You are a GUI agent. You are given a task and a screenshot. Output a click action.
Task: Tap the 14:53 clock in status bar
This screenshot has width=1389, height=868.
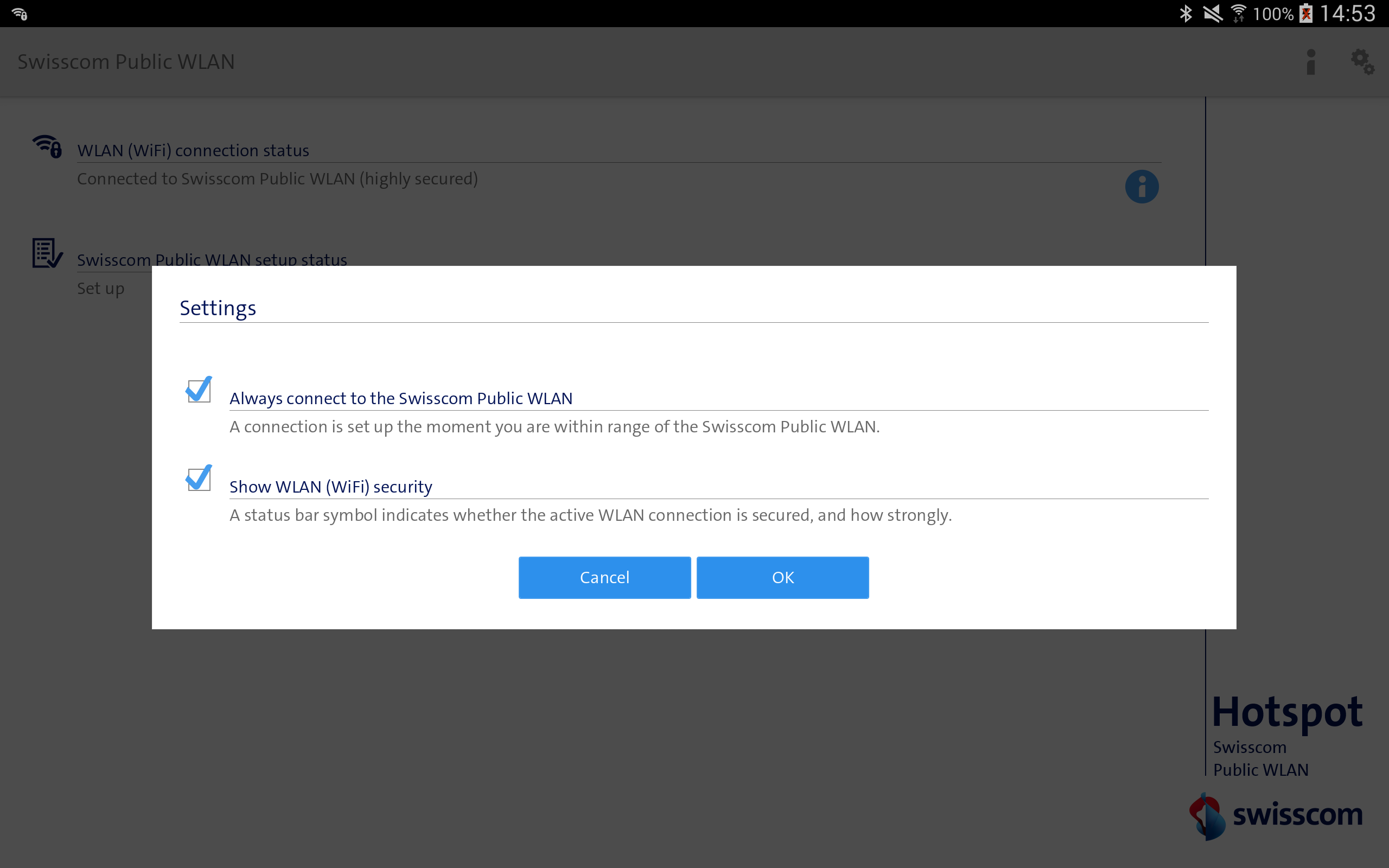click(1348, 13)
